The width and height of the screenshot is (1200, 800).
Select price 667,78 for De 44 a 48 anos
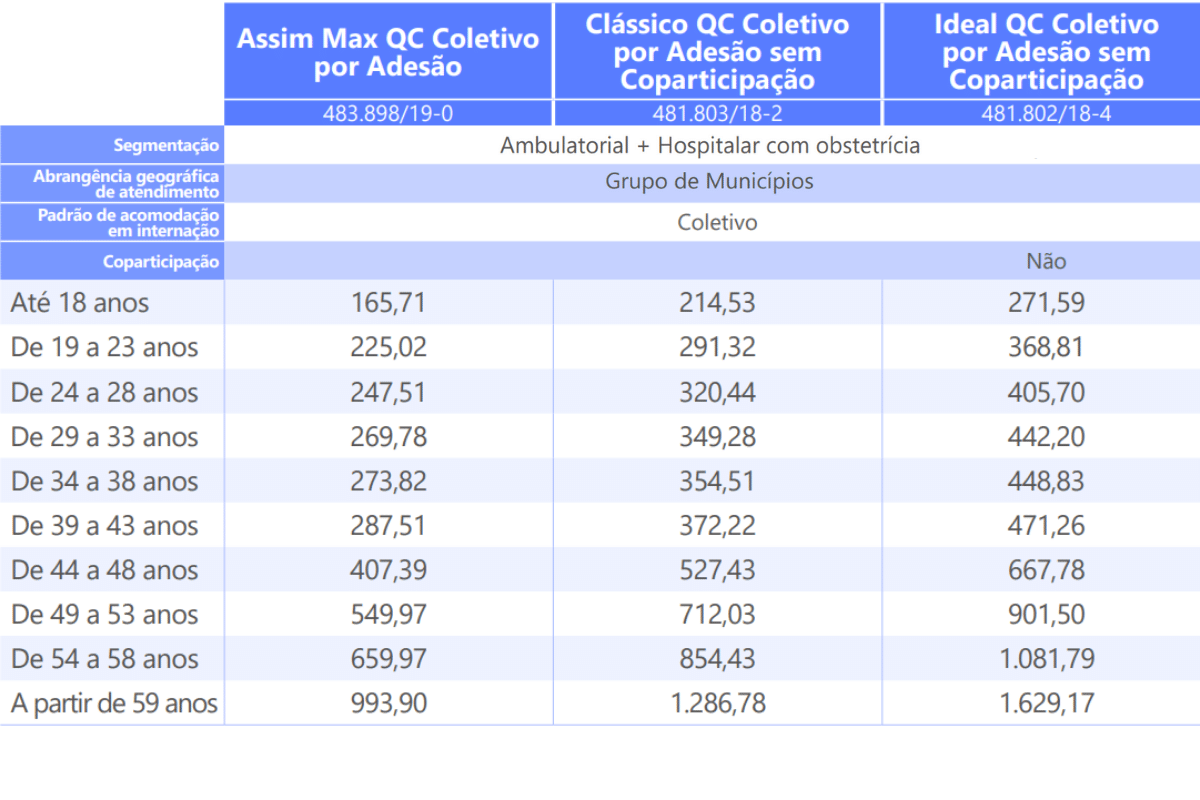1045,570
